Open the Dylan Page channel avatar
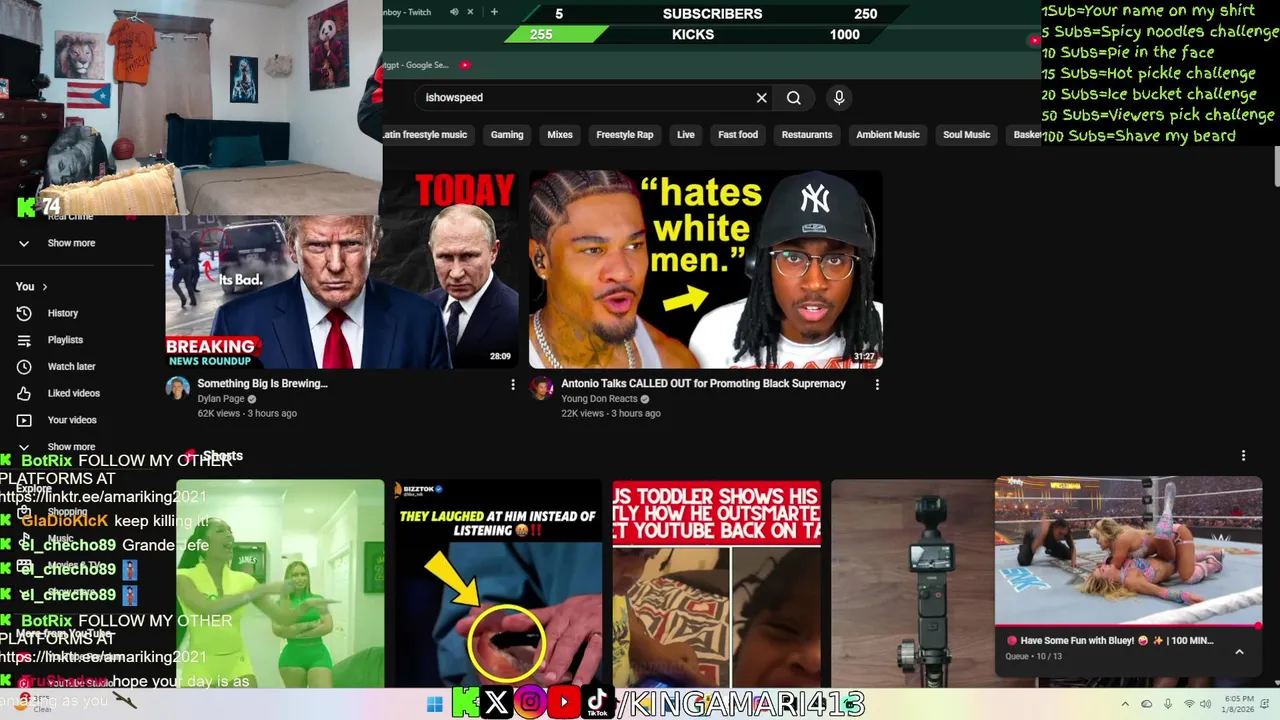The image size is (1280, 720). (178, 389)
